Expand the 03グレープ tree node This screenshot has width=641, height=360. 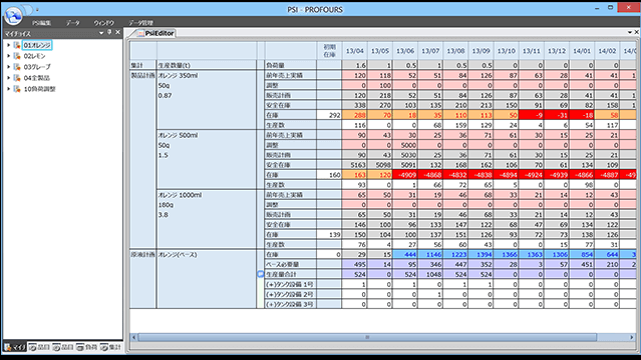[9, 67]
